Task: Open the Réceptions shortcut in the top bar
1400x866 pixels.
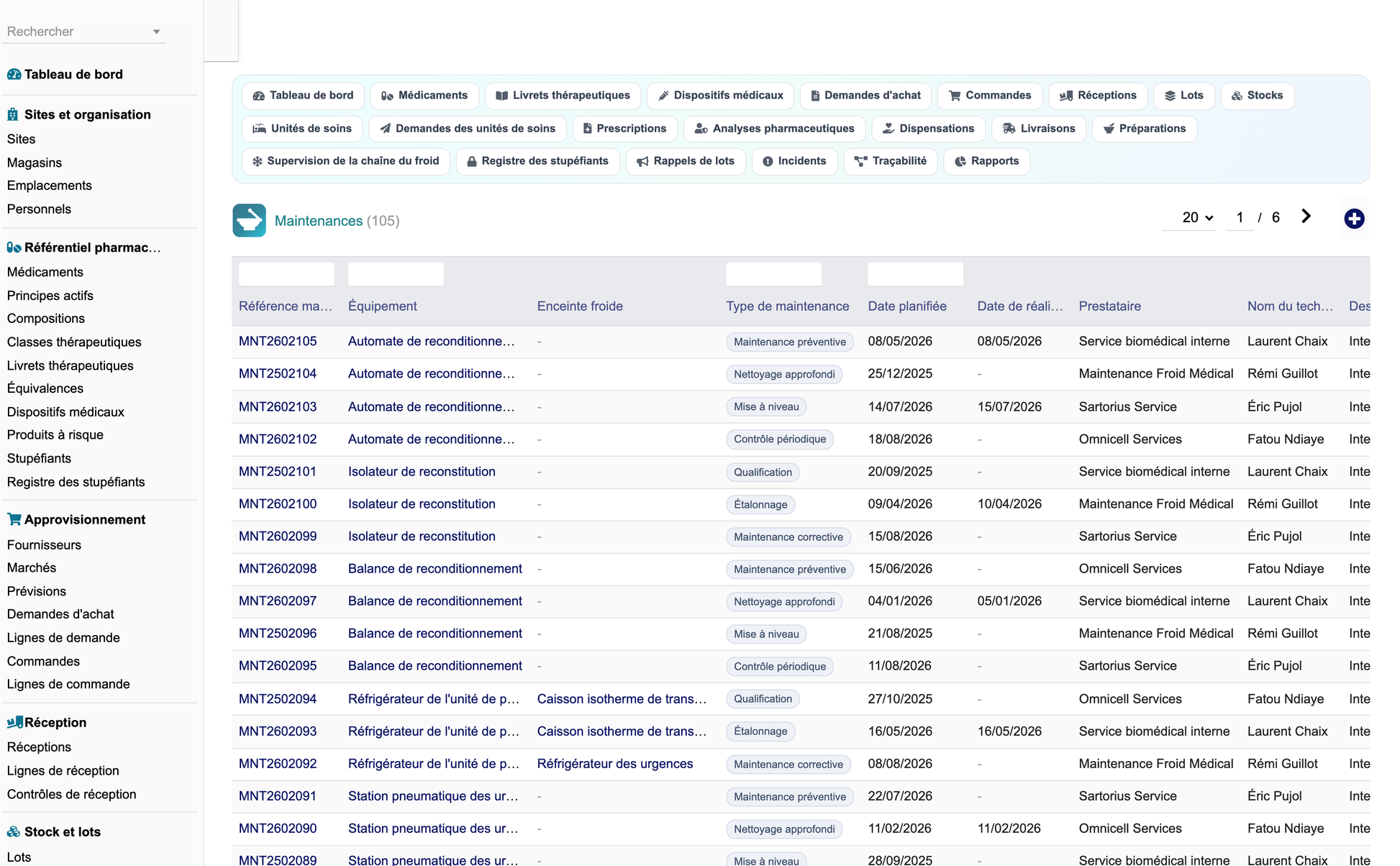Action: [x=1098, y=96]
